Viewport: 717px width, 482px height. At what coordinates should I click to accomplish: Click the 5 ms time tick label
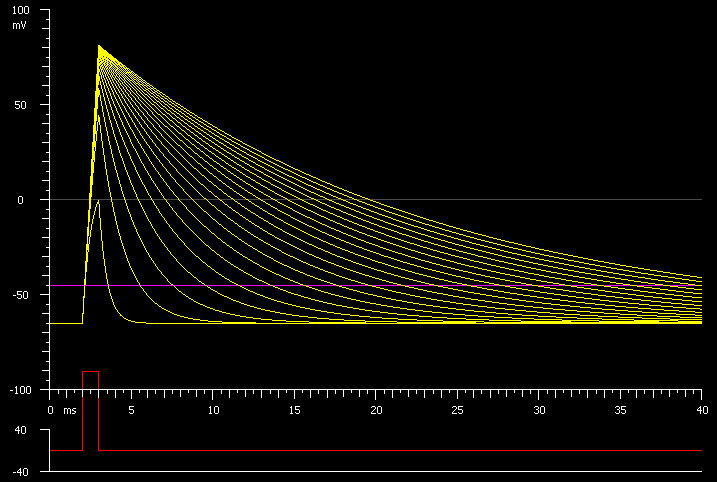[131, 410]
